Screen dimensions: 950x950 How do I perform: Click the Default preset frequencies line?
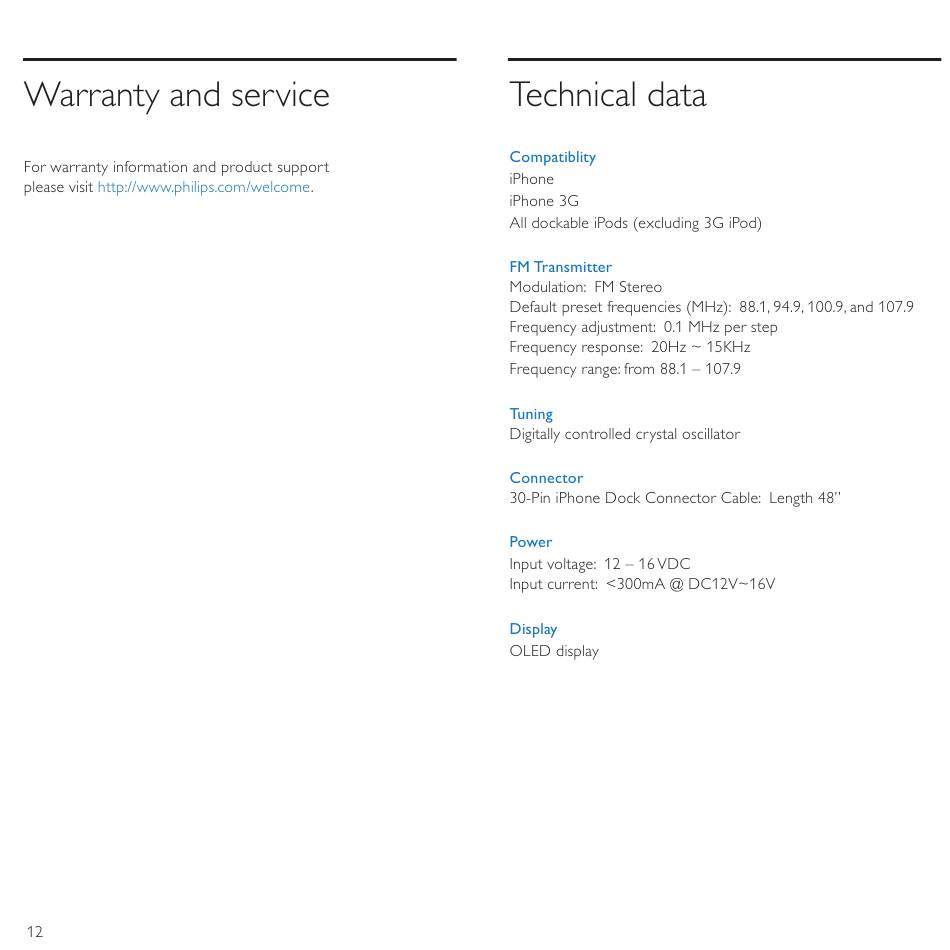pos(711,307)
